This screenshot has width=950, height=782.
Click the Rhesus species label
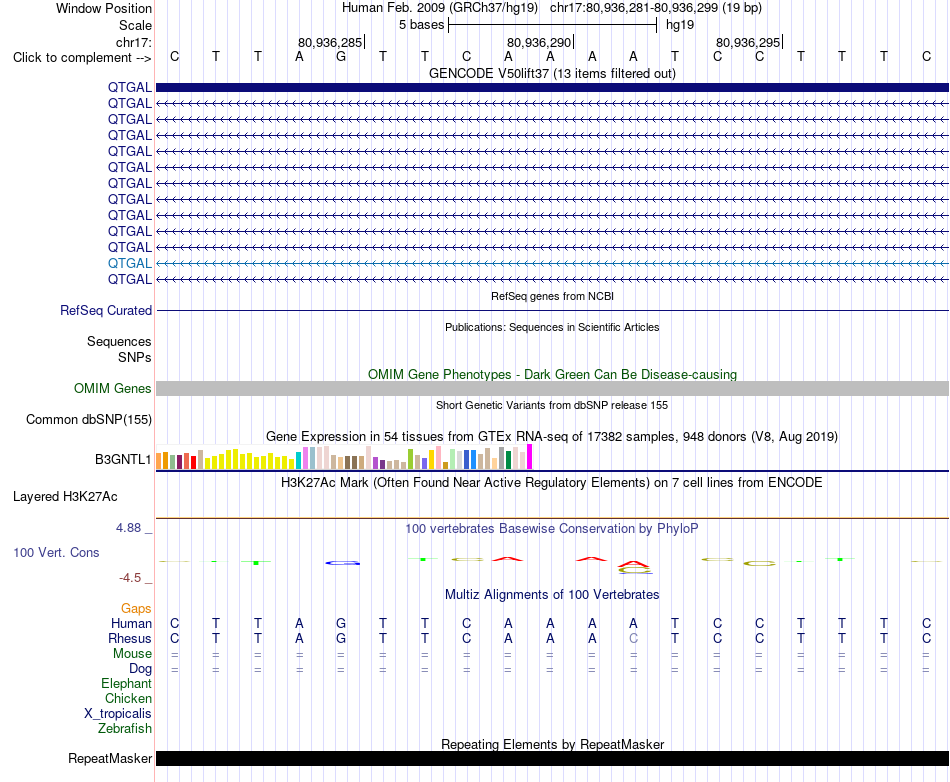click(130, 638)
